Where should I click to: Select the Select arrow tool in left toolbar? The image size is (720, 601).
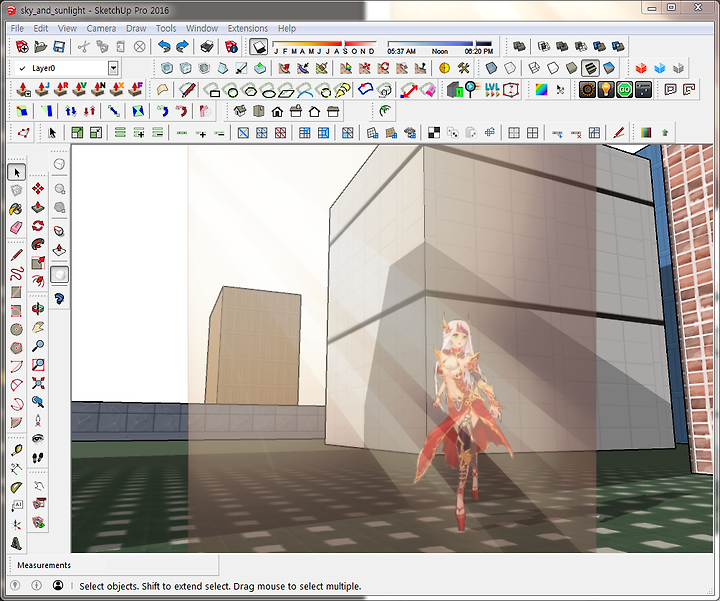[17, 172]
